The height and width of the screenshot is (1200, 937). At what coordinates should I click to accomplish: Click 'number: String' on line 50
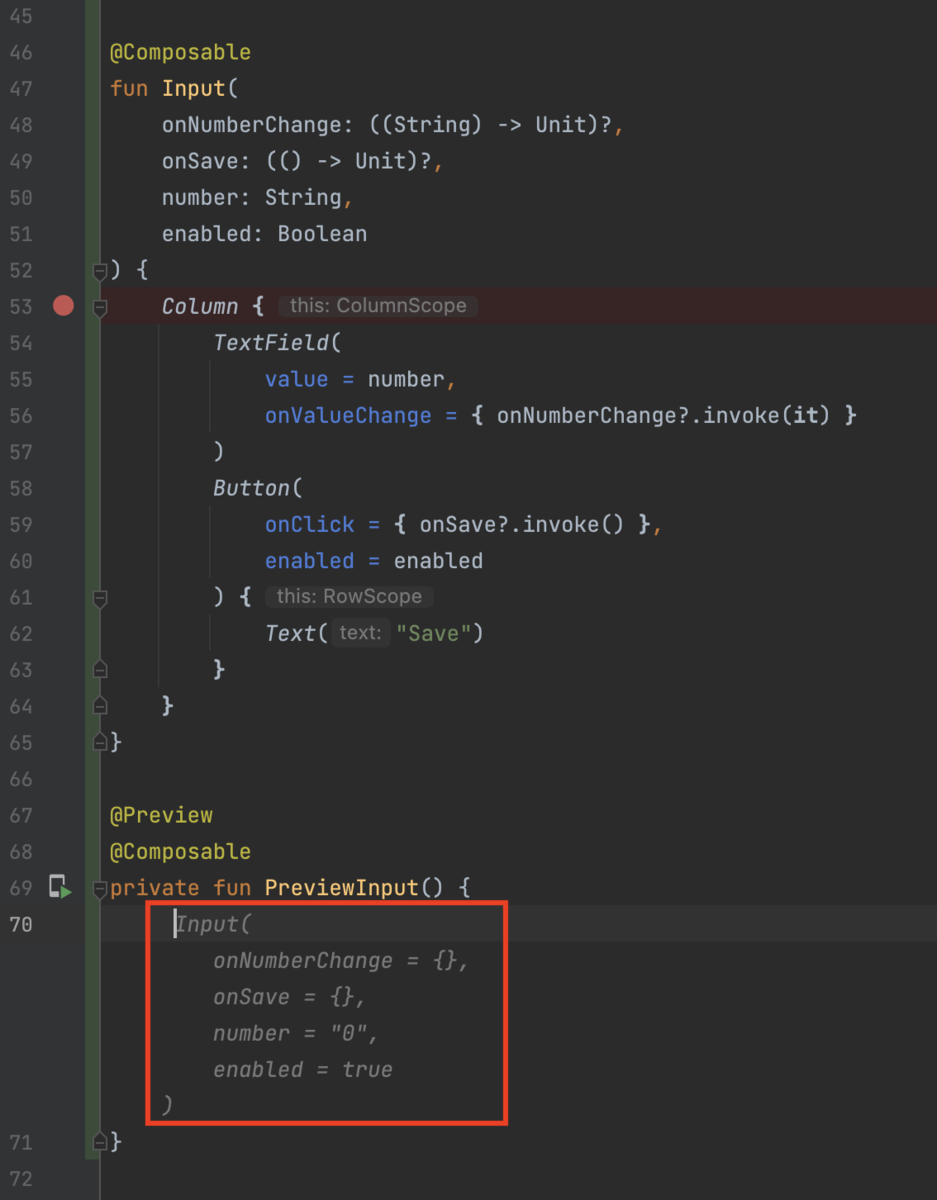[x=252, y=198]
